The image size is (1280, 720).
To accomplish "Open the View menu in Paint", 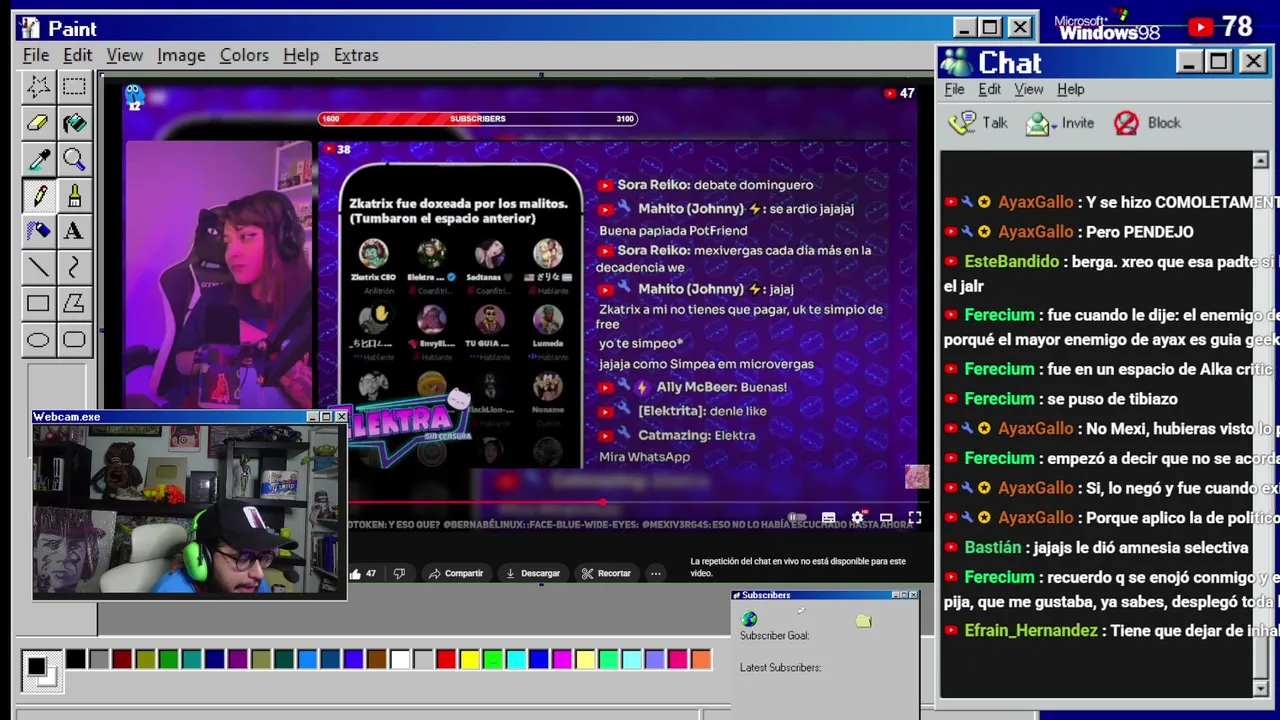I will click(x=125, y=55).
